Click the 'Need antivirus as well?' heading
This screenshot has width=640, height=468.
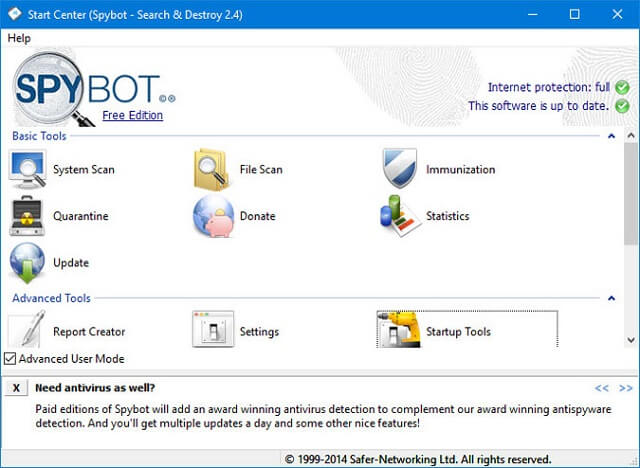[x=95, y=388]
